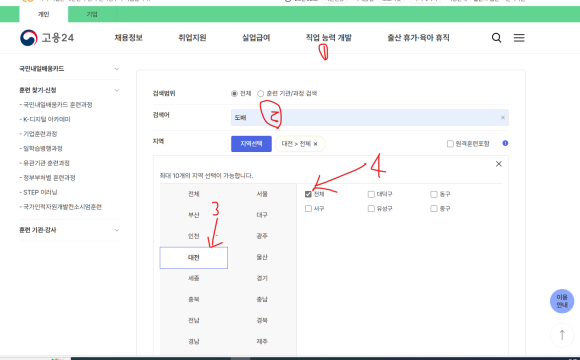Select the 전체 search scope radio
This screenshot has width=580, height=360.
234,94
